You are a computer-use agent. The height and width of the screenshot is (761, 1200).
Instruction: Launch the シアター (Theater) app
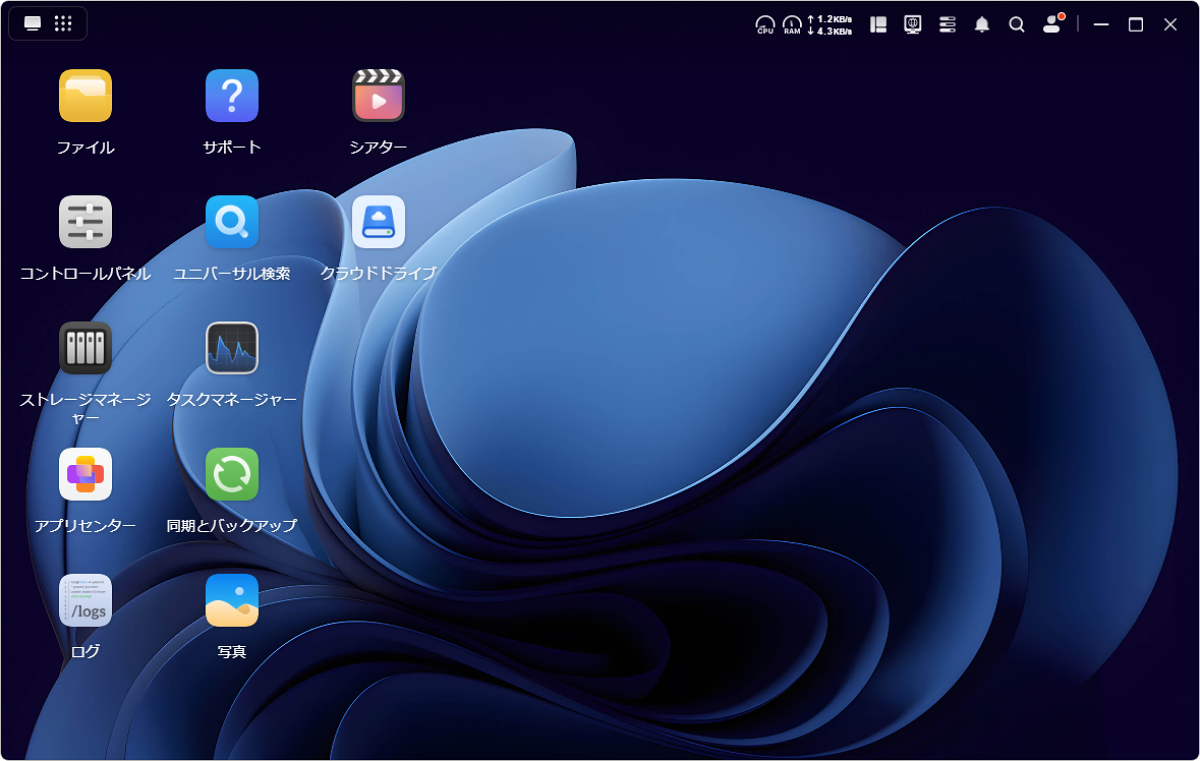[x=378, y=96]
